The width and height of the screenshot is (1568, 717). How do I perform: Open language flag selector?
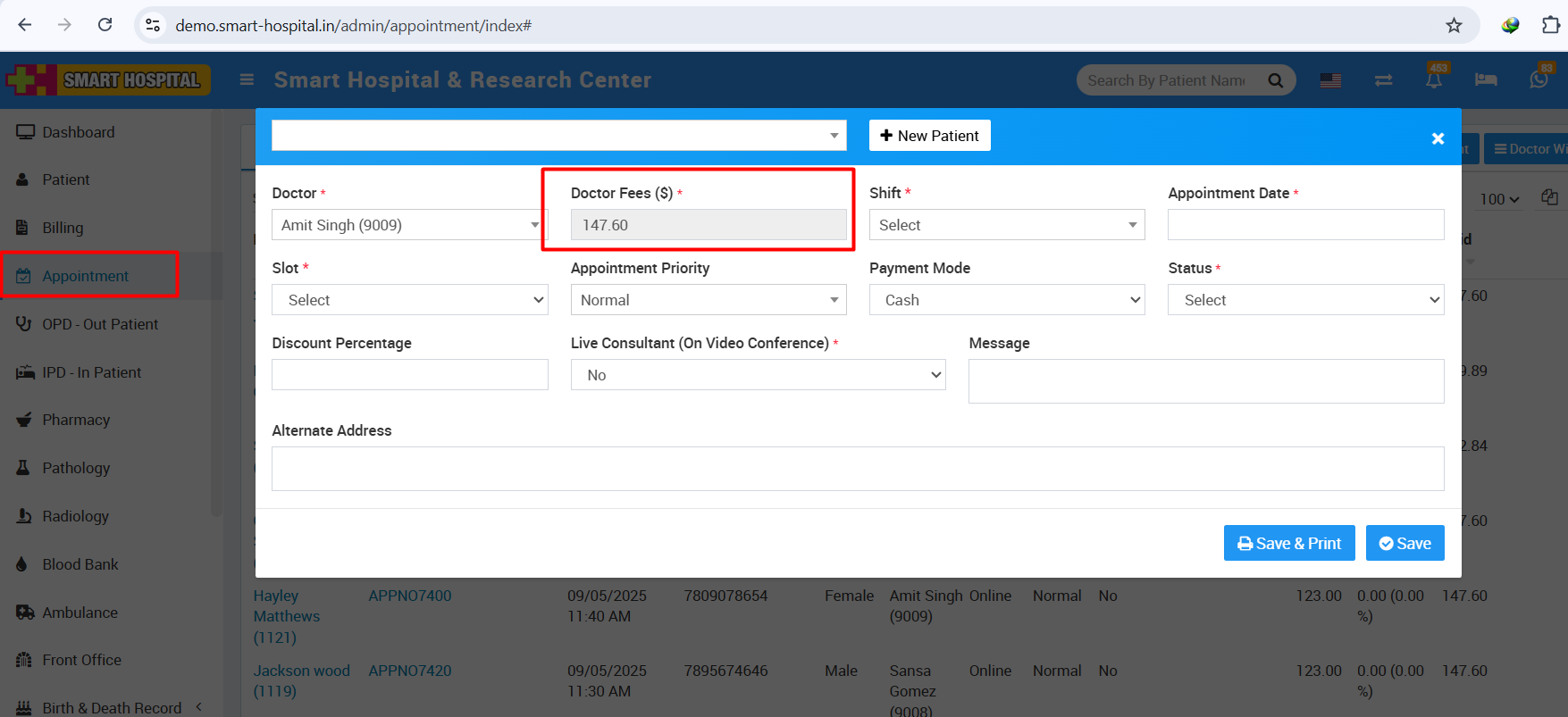(1330, 80)
